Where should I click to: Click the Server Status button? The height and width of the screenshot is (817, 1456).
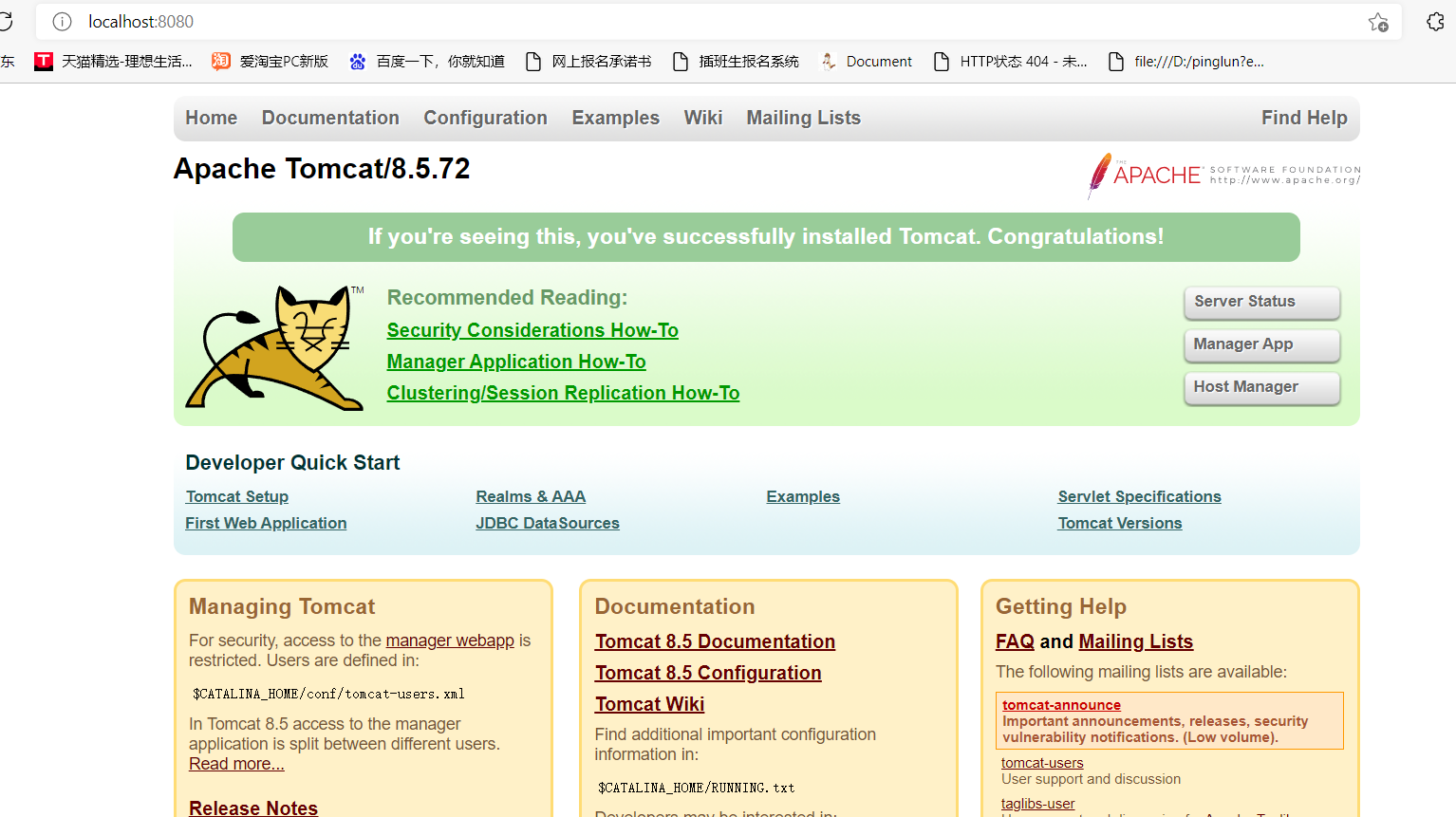point(1261,302)
